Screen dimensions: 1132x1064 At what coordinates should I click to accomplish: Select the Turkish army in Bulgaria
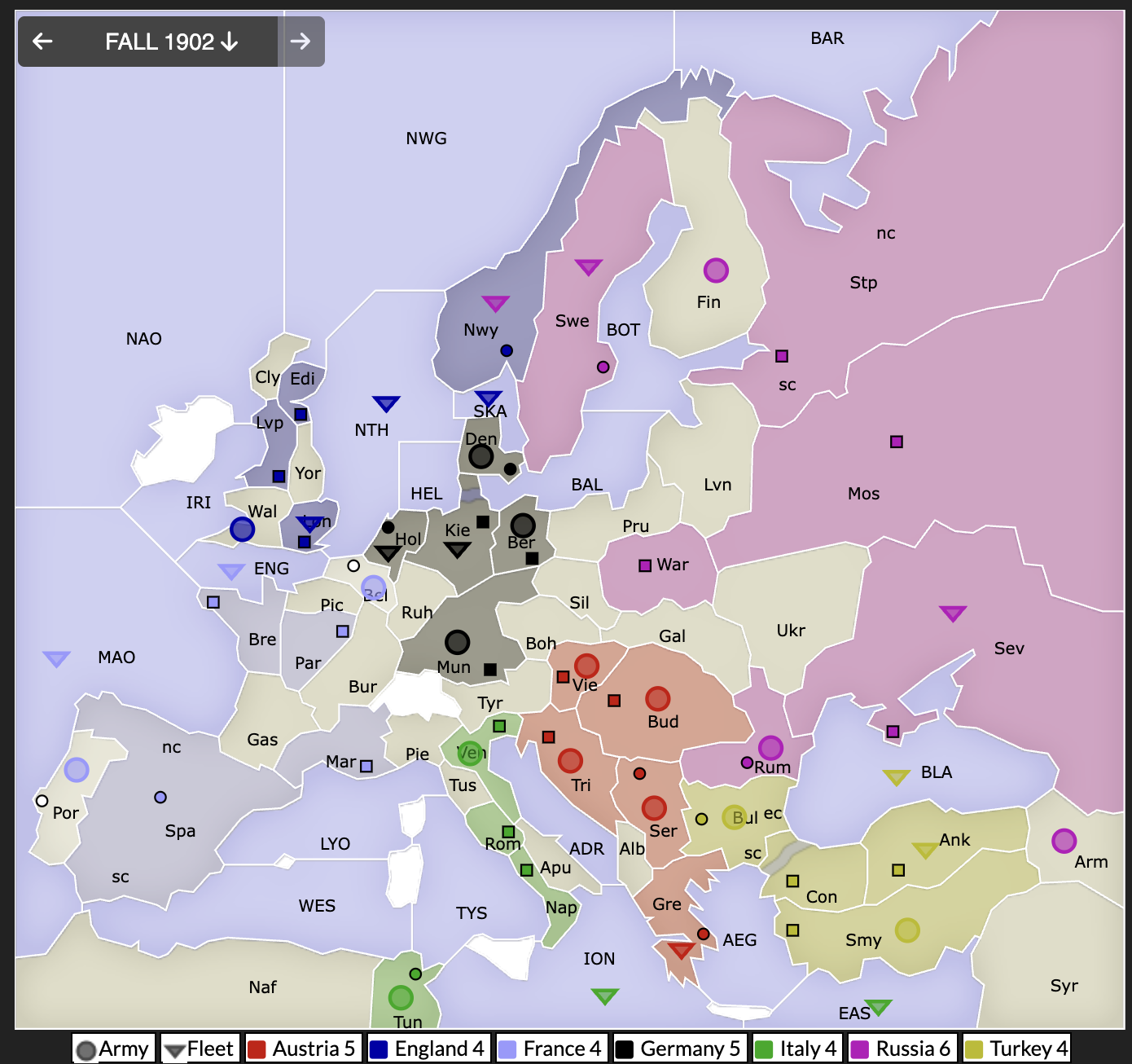735,817
